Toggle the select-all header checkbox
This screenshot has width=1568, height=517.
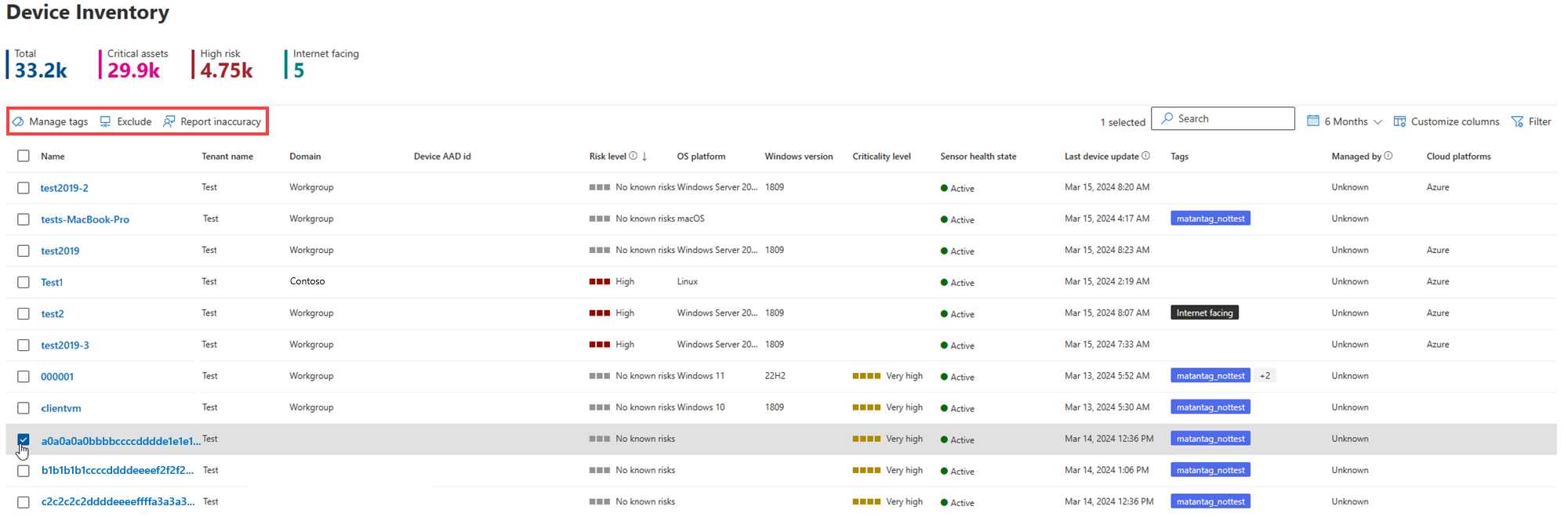24,156
